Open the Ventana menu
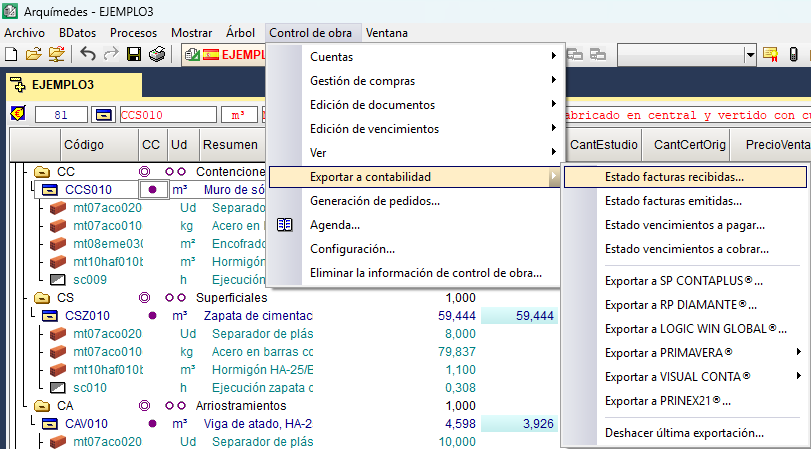The image size is (811, 449). click(x=387, y=33)
